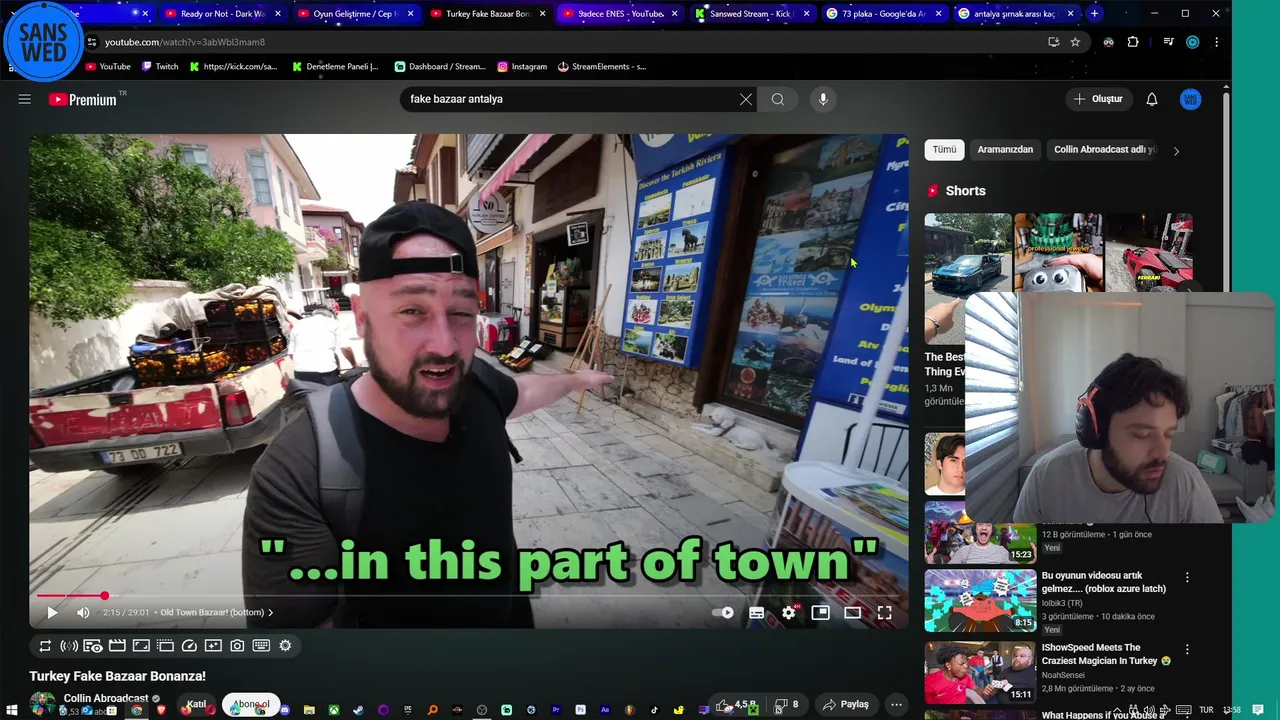Open the Windows Start button

coord(13,711)
